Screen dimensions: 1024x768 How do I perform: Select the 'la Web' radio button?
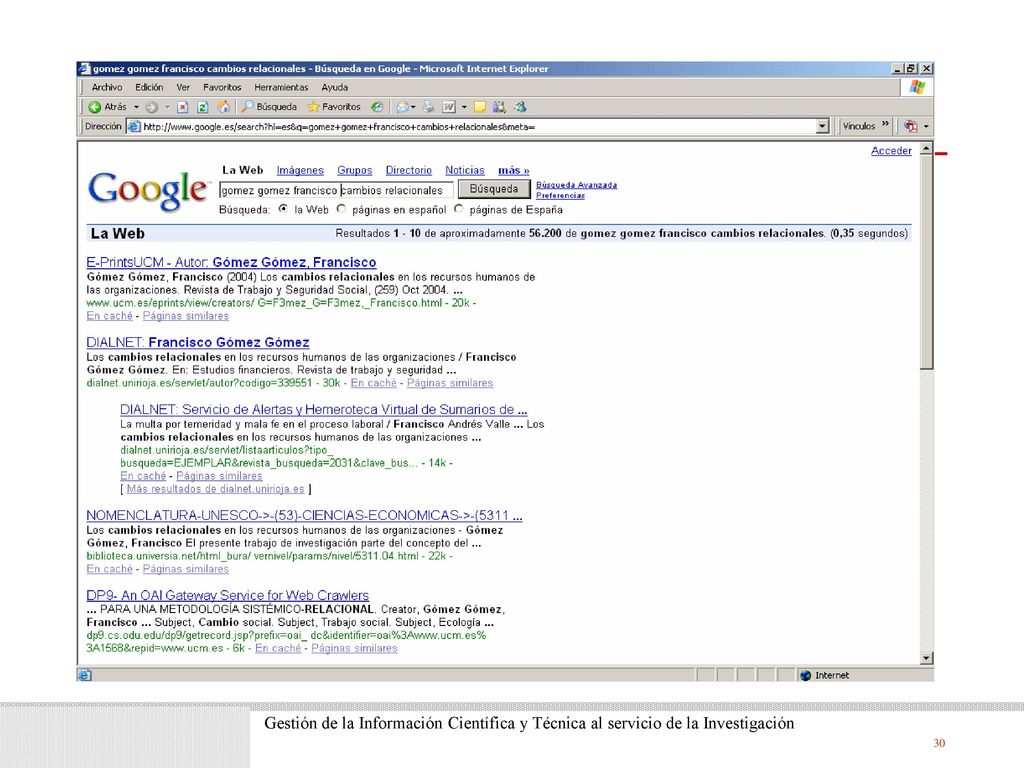pos(283,209)
